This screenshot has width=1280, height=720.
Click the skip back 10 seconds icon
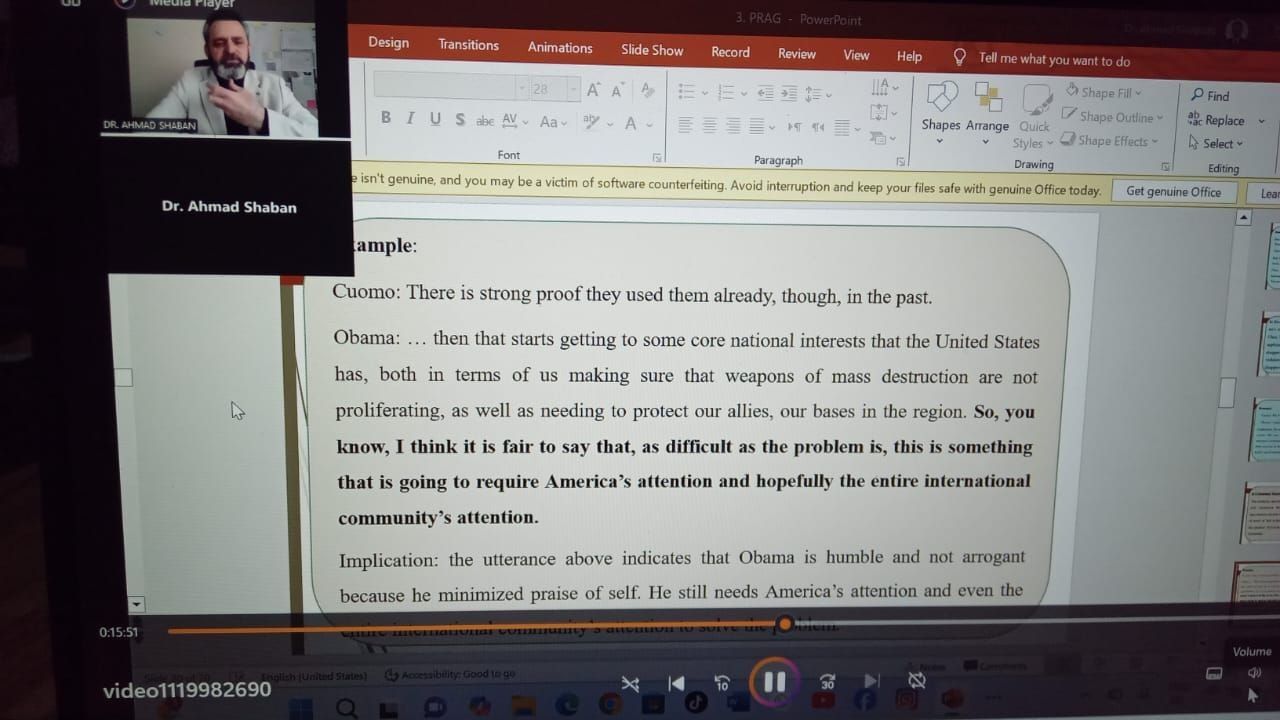722,683
